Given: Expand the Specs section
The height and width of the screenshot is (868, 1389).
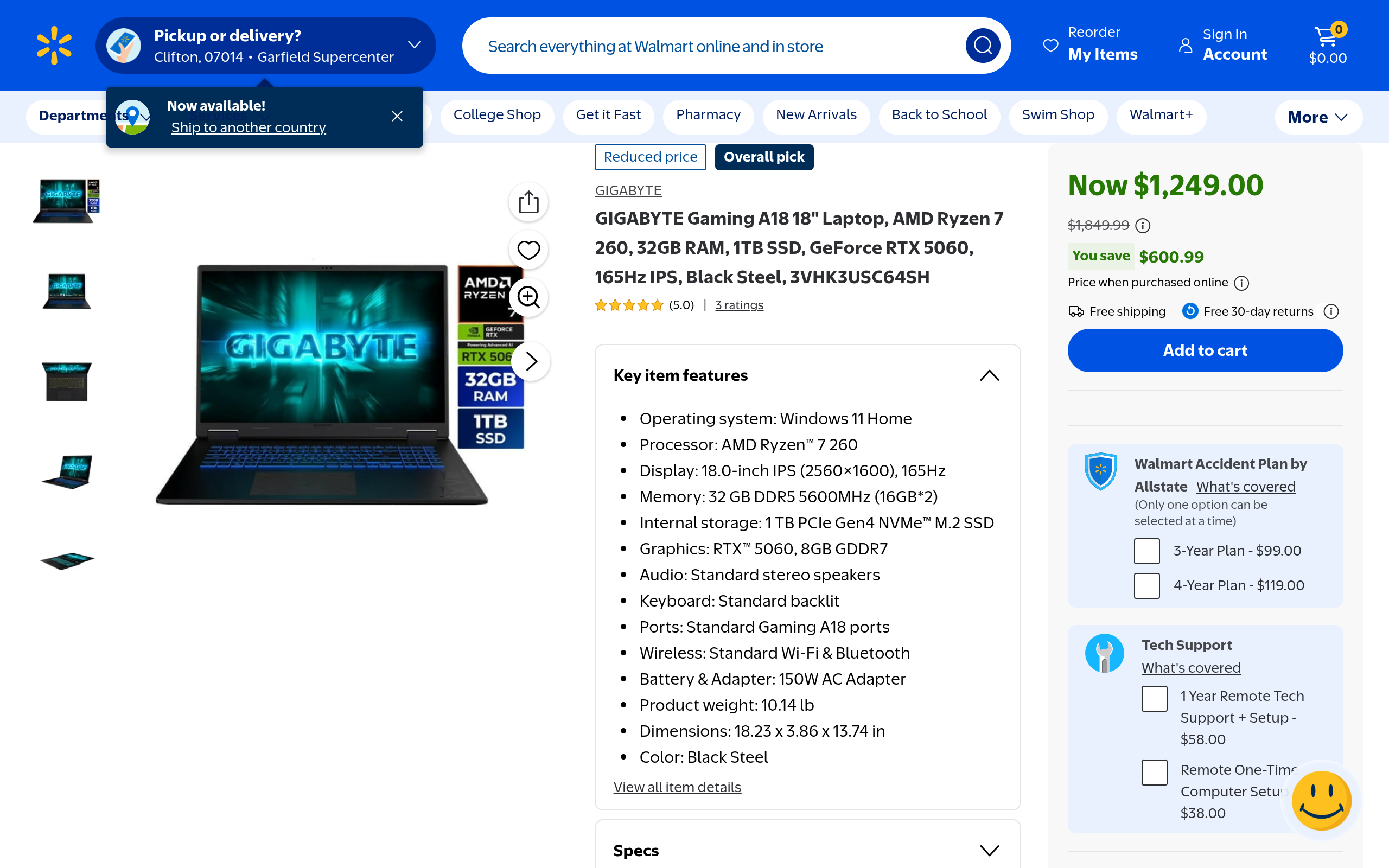Looking at the screenshot, I should coord(990,850).
